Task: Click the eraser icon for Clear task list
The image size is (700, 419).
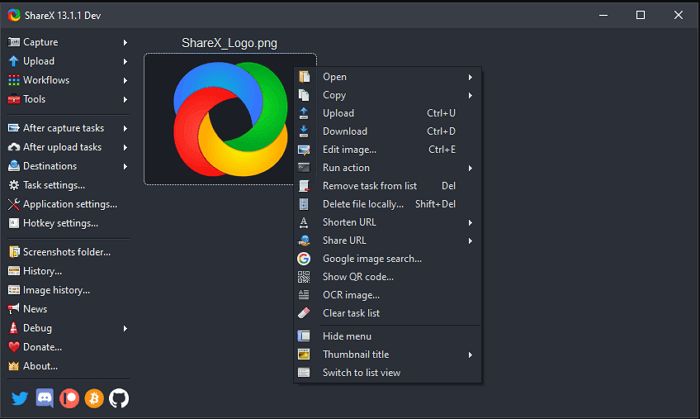Action: tap(304, 313)
